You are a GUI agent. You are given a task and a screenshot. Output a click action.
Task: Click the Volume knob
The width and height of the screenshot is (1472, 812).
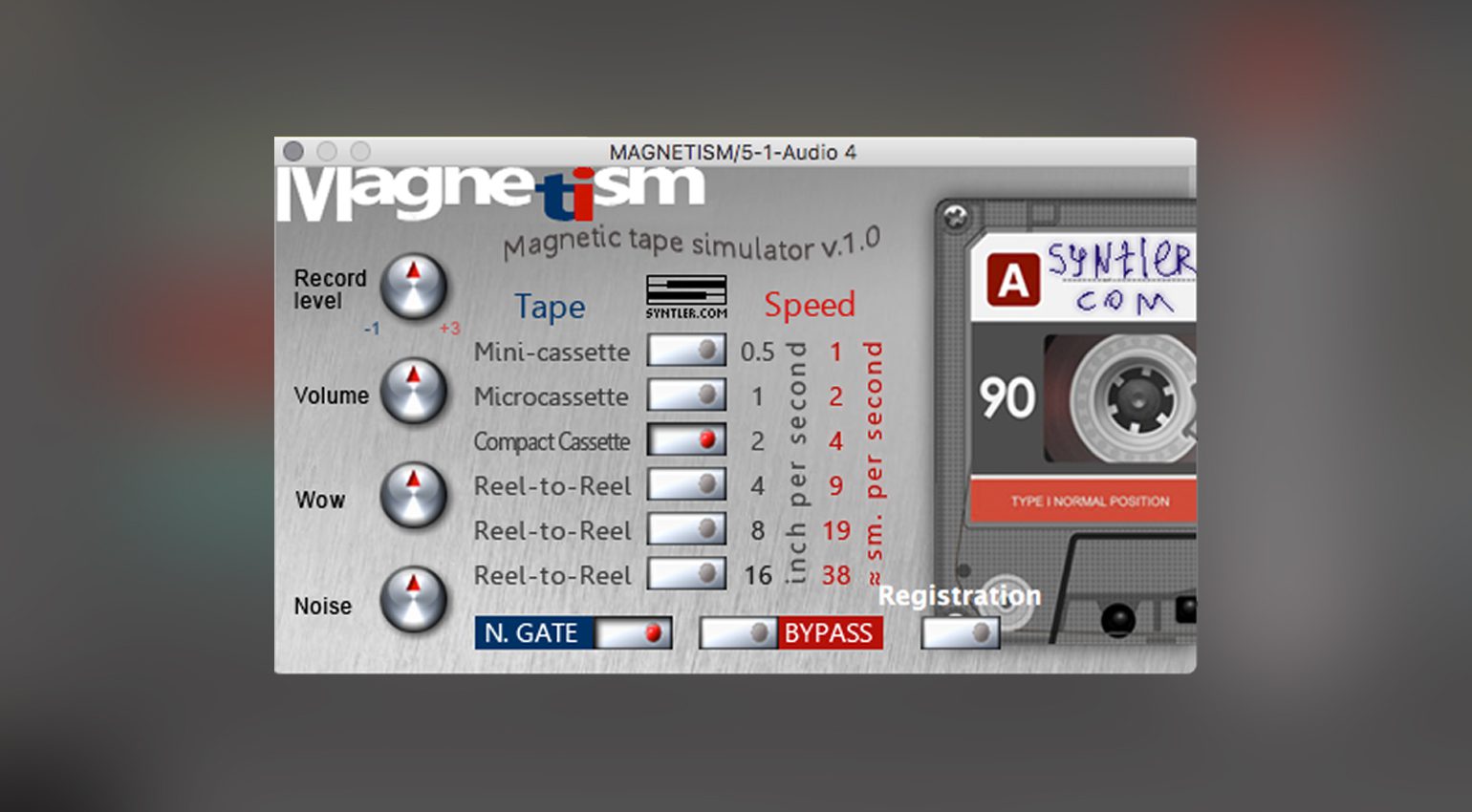point(414,392)
